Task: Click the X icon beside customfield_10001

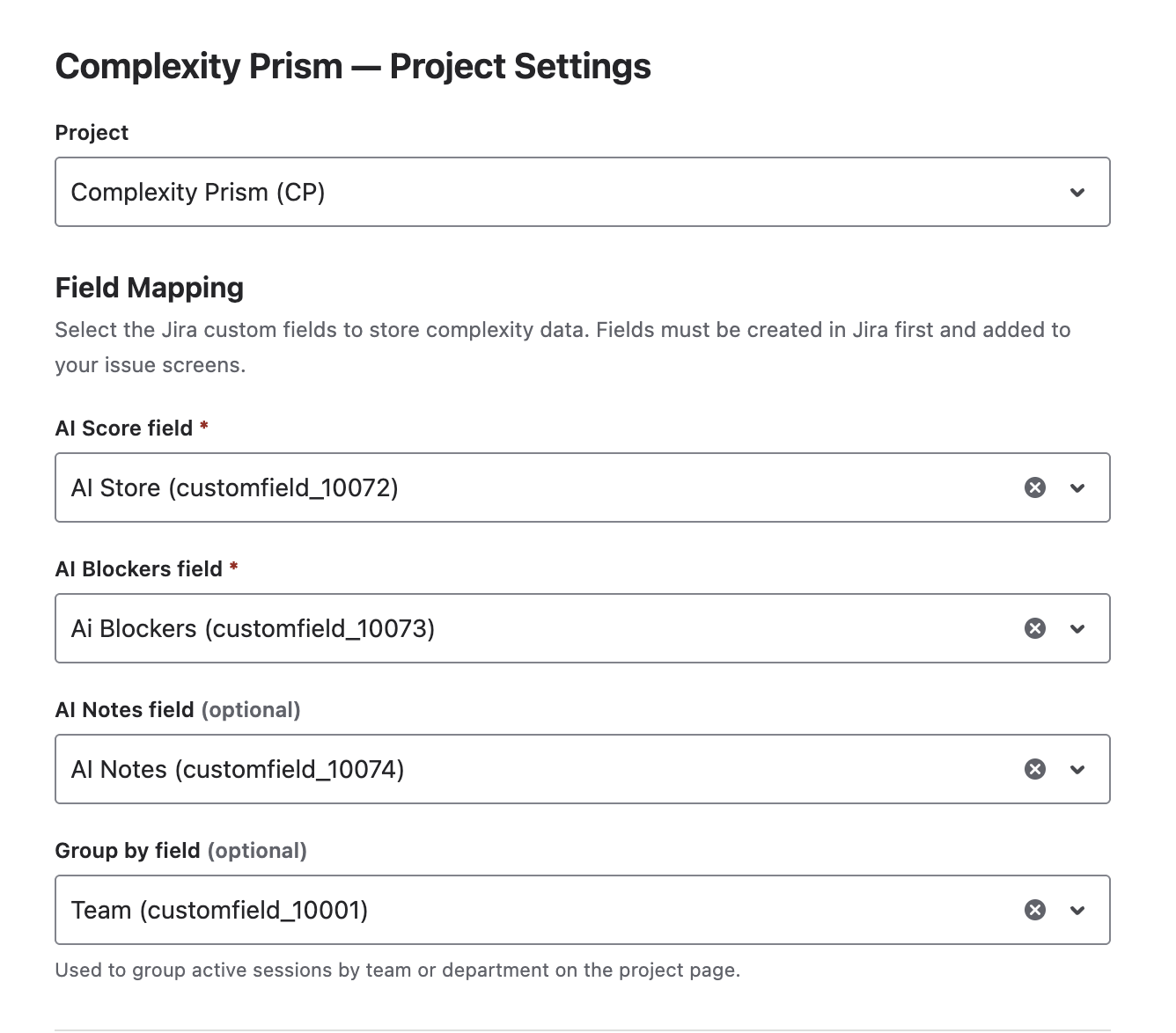Action: pyautogui.click(x=1035, y=910)
